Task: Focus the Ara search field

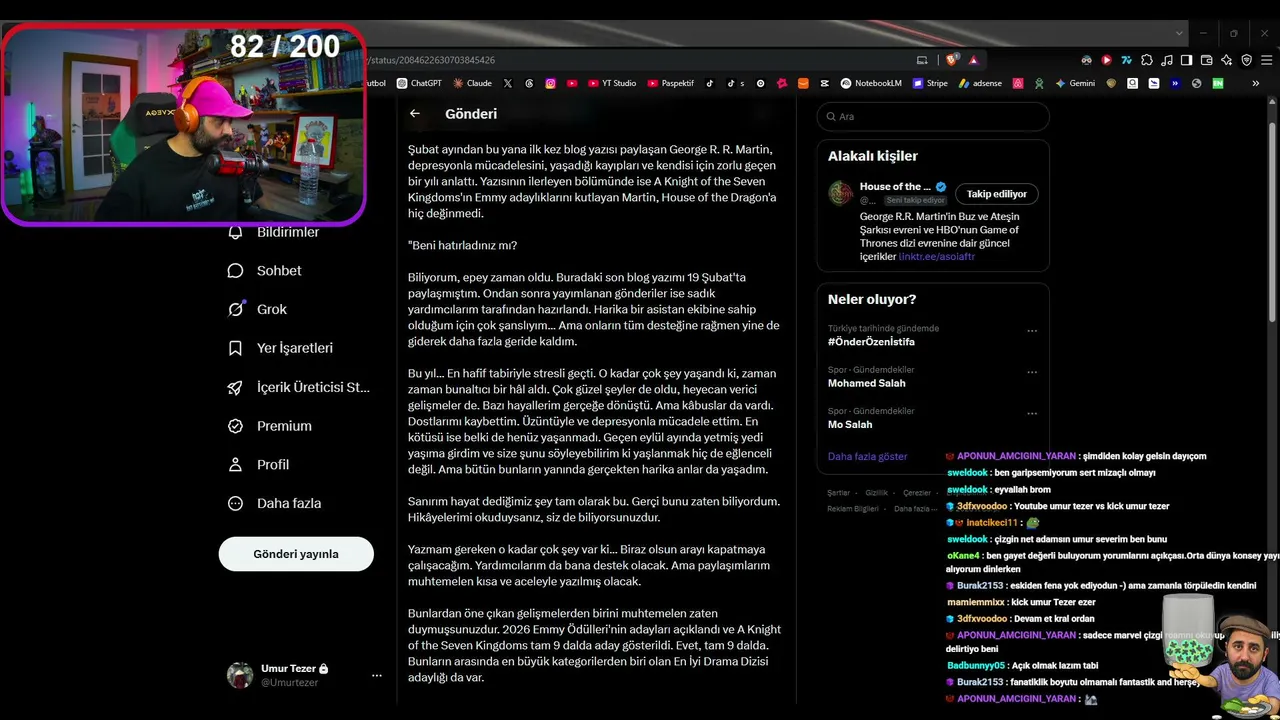Action: (933, 117)
